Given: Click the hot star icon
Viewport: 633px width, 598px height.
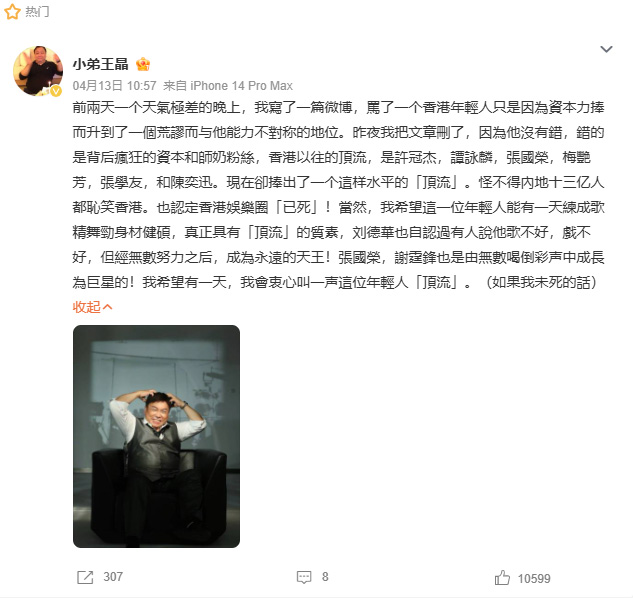Looking at the screenshot, I should (12, 11).
